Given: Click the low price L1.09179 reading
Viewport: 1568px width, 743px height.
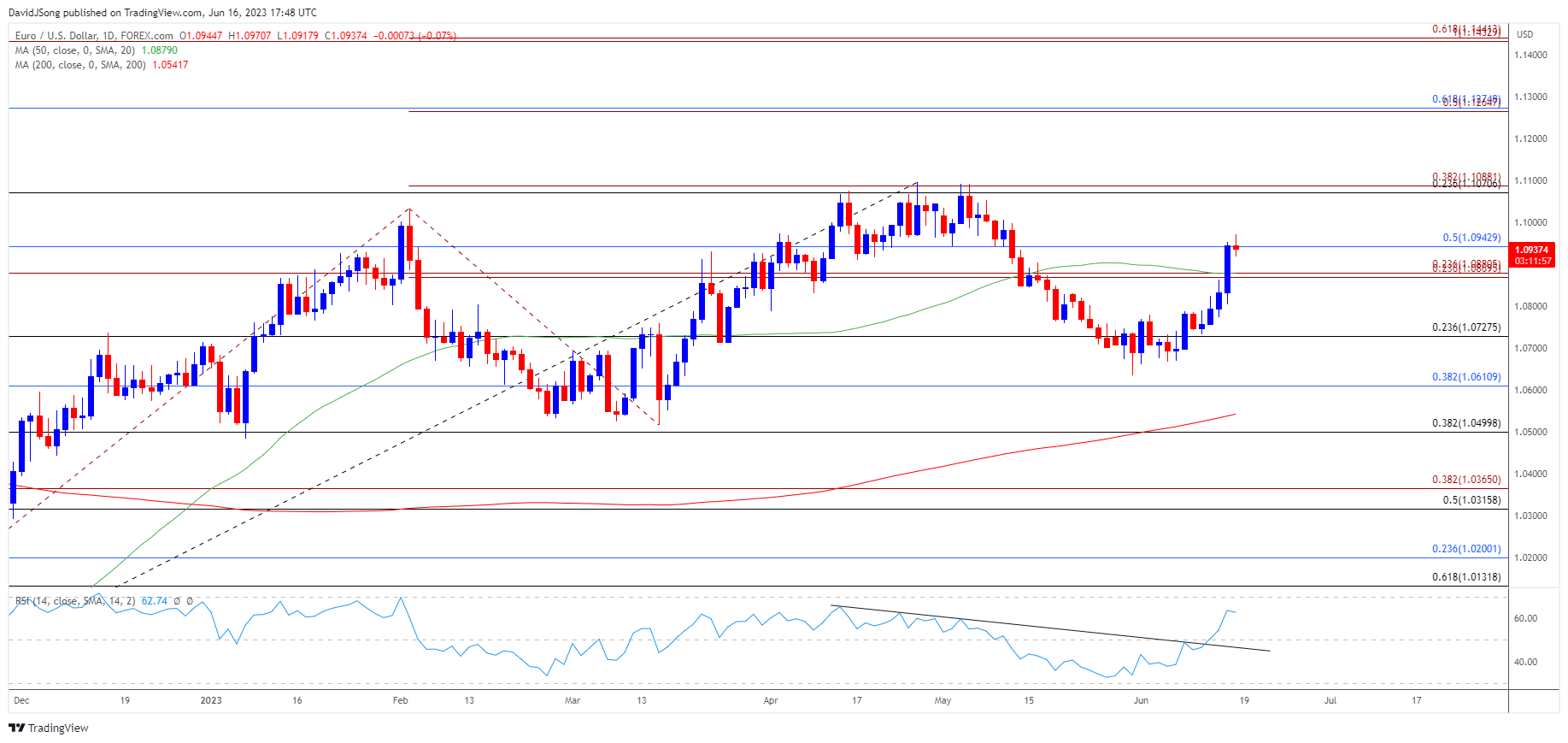Looking at the screenshot, I should pyautogui.click(x=297, y=36).
